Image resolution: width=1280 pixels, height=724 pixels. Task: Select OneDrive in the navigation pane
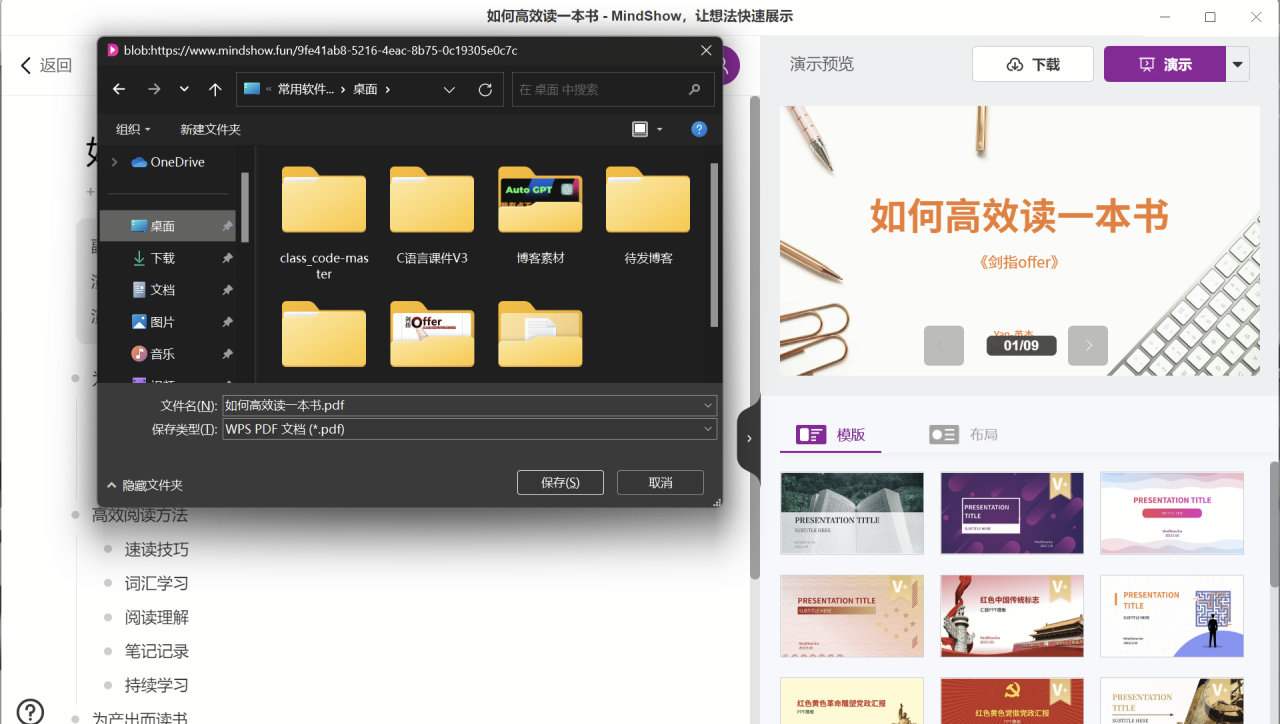pos(168,162)
